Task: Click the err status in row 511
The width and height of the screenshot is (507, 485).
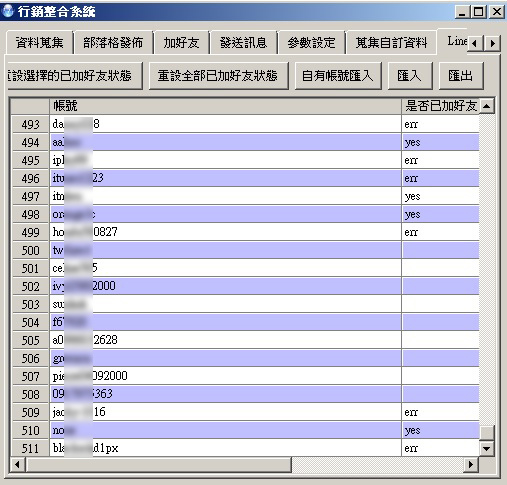Action: tap(440, 448)
